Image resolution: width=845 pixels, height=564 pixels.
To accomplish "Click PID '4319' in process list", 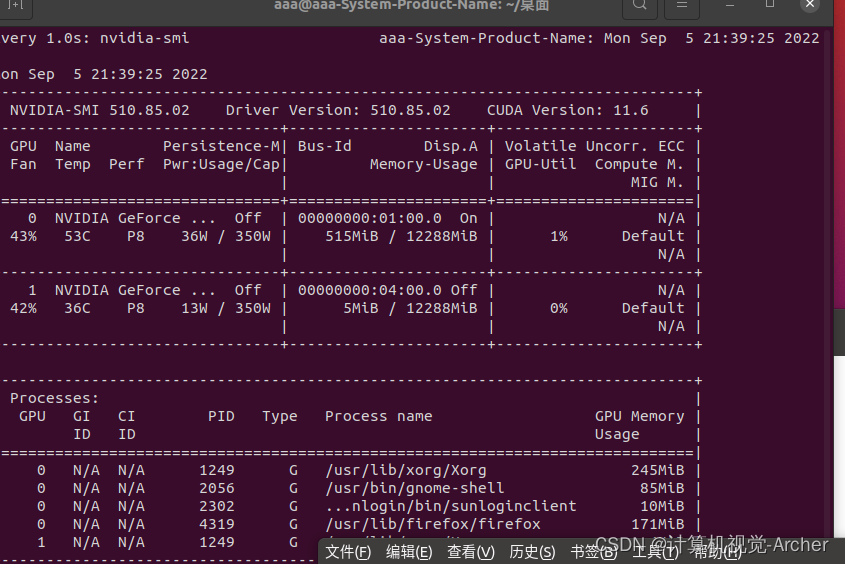I will pyautogui.click(x=217, y=524).
